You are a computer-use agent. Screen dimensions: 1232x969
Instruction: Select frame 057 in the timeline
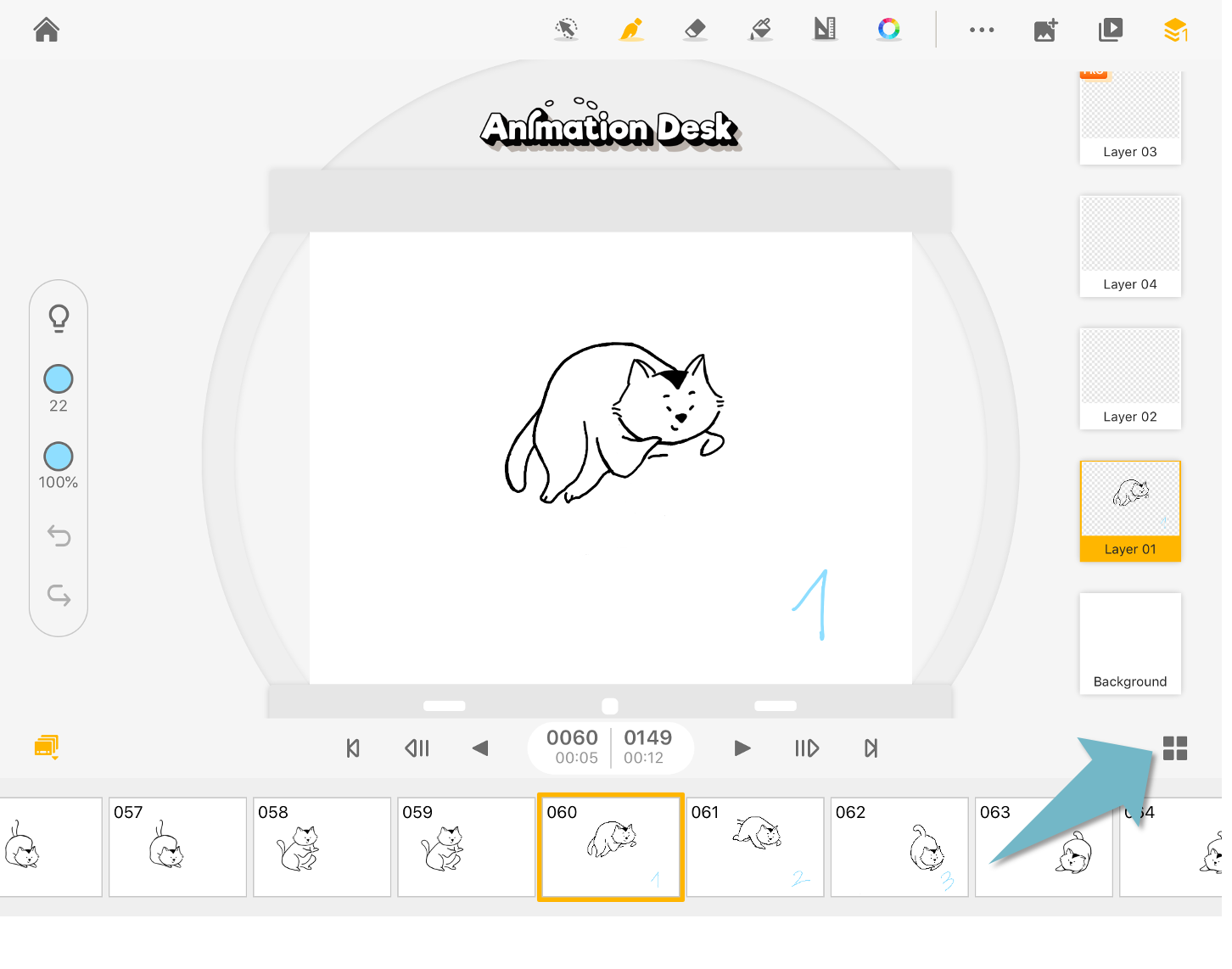(177, 847)
